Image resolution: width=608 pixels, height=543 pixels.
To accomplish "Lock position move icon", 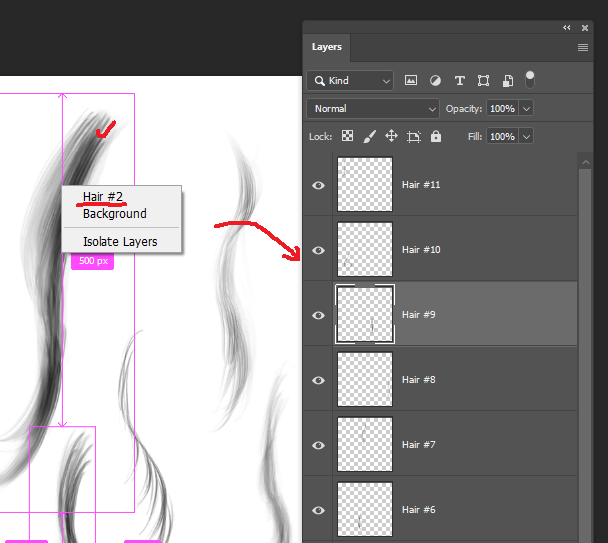I will (x=391, y=136).
